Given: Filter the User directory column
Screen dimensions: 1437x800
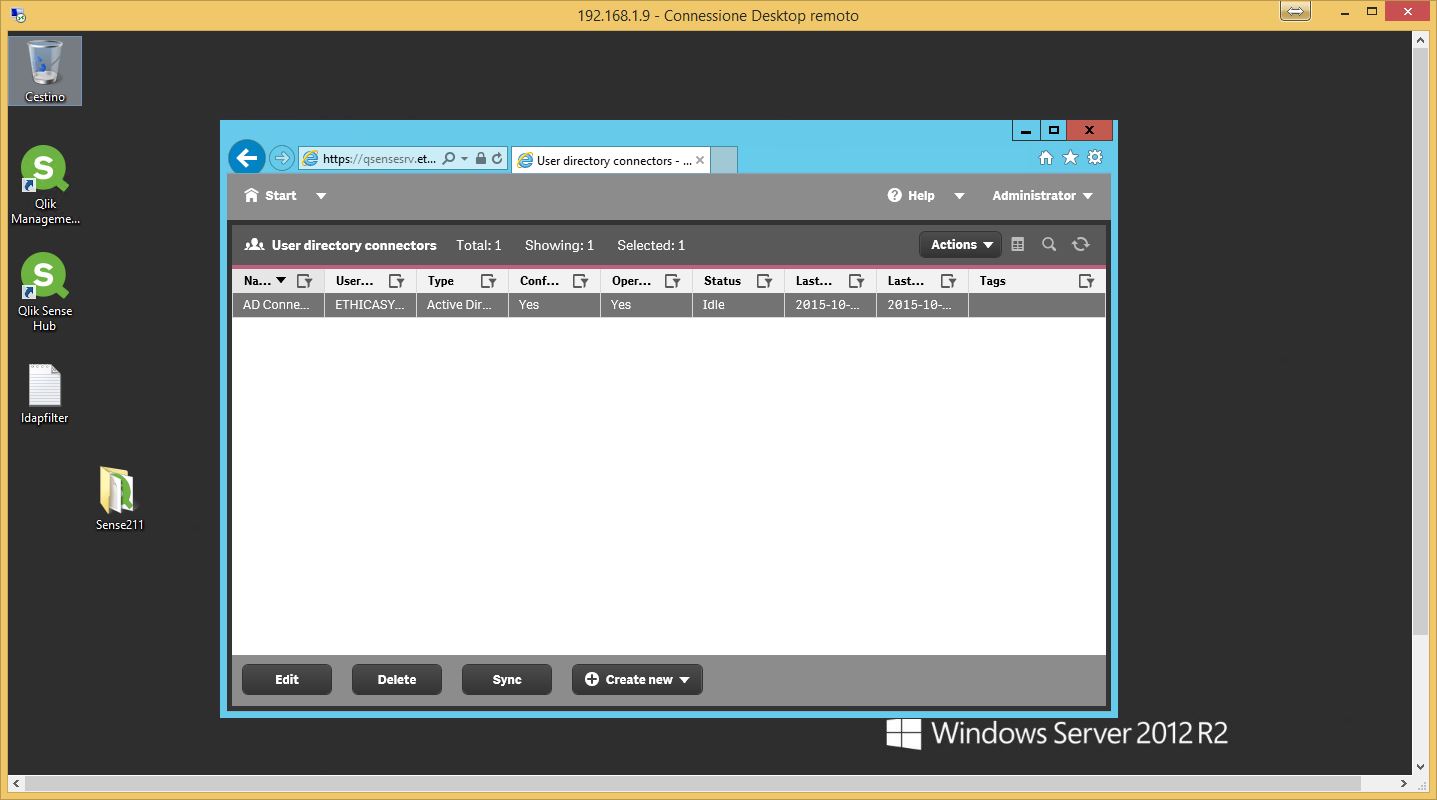Looking at the screenshot, I should 397,282.
